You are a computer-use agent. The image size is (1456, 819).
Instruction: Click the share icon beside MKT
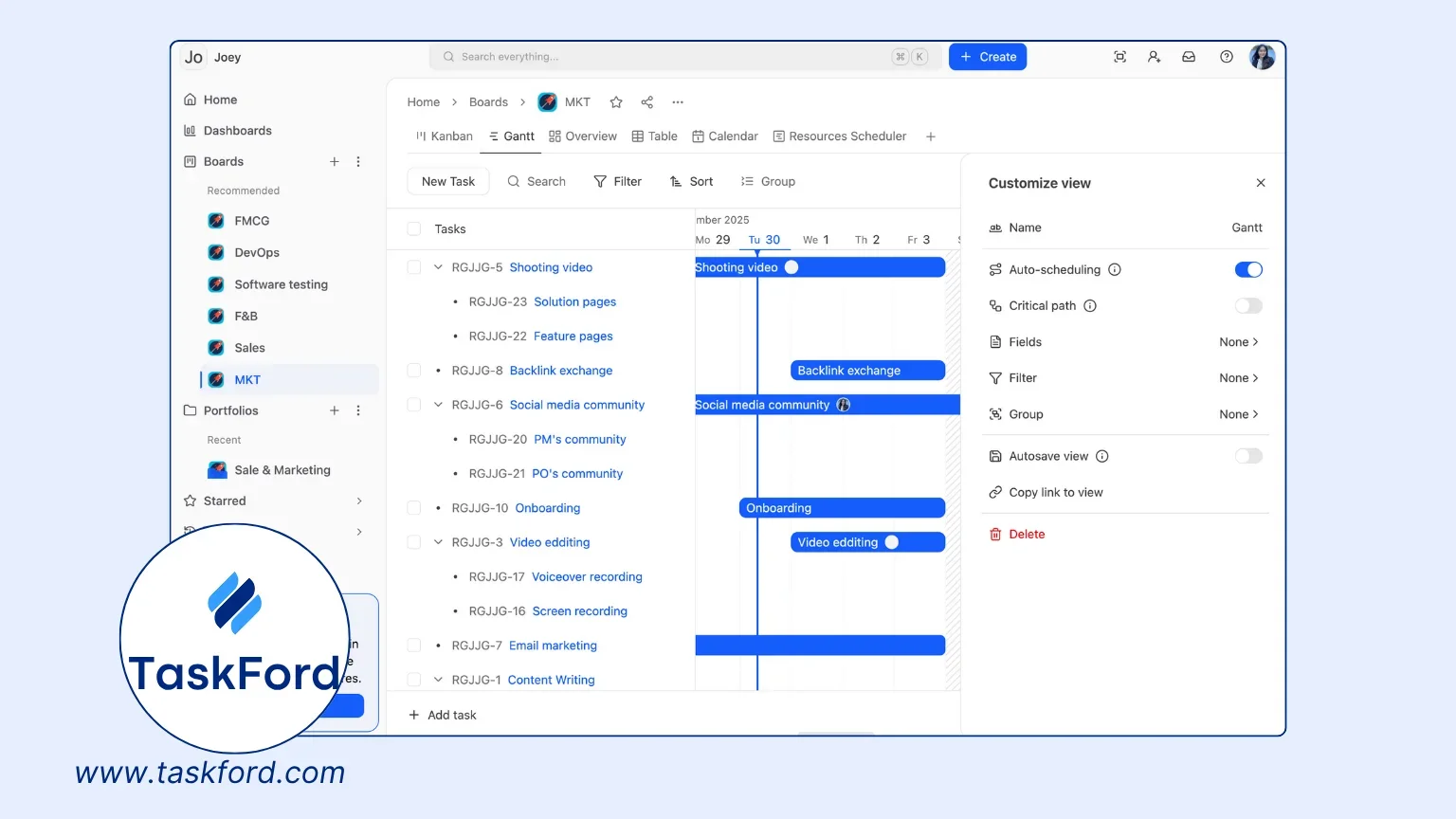(x=647, y=102)
